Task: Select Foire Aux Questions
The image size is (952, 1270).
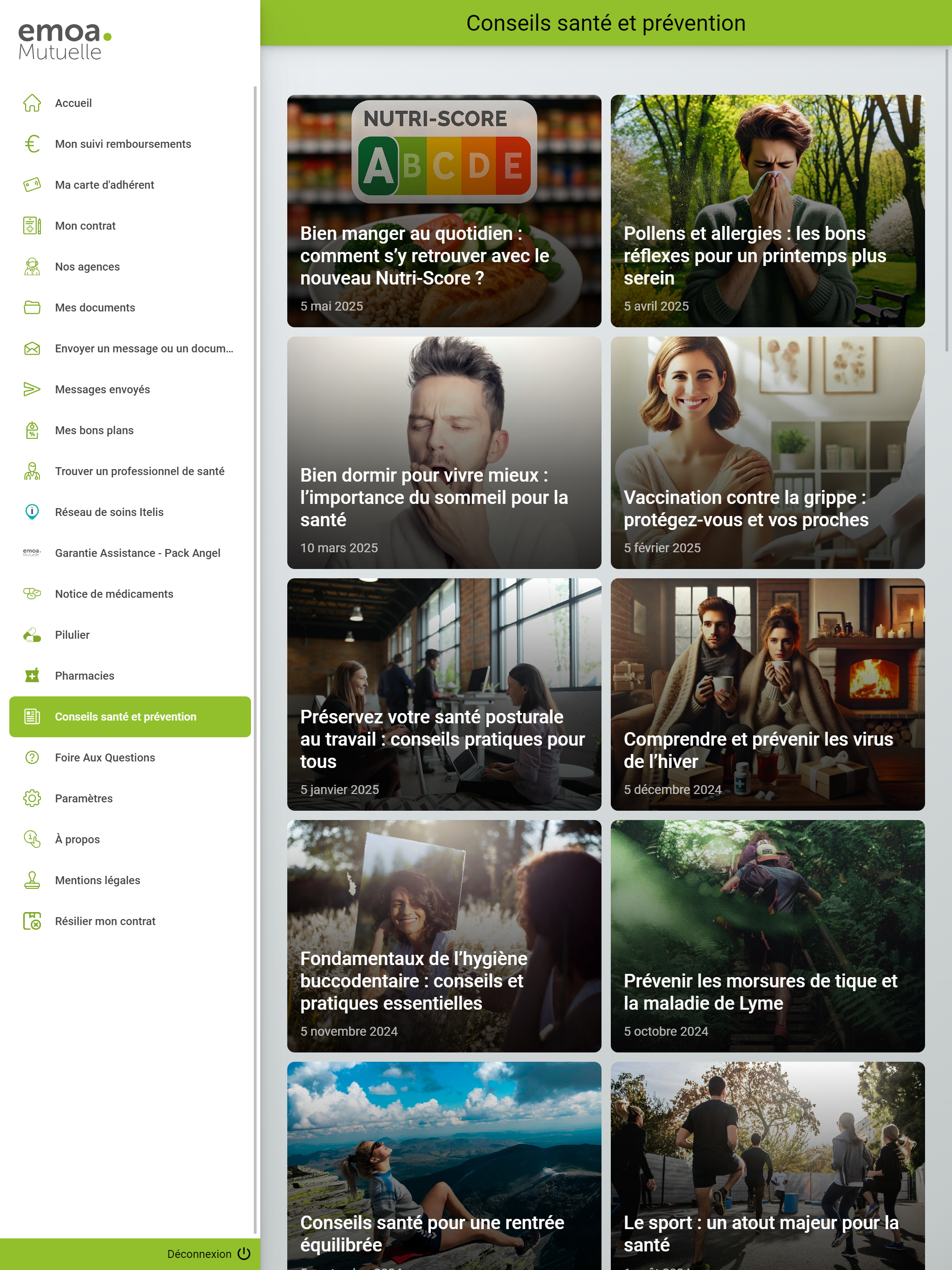Action: pos(130,757)
